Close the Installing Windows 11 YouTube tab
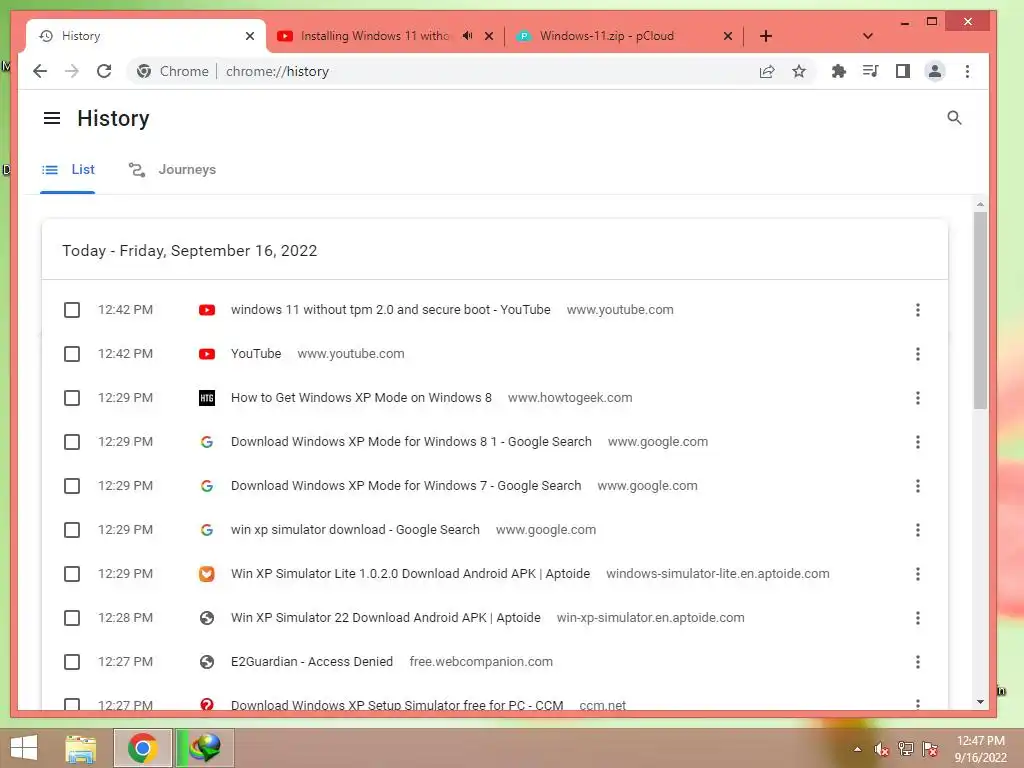This screenshot has width=1024, height=768. [488, 36]
